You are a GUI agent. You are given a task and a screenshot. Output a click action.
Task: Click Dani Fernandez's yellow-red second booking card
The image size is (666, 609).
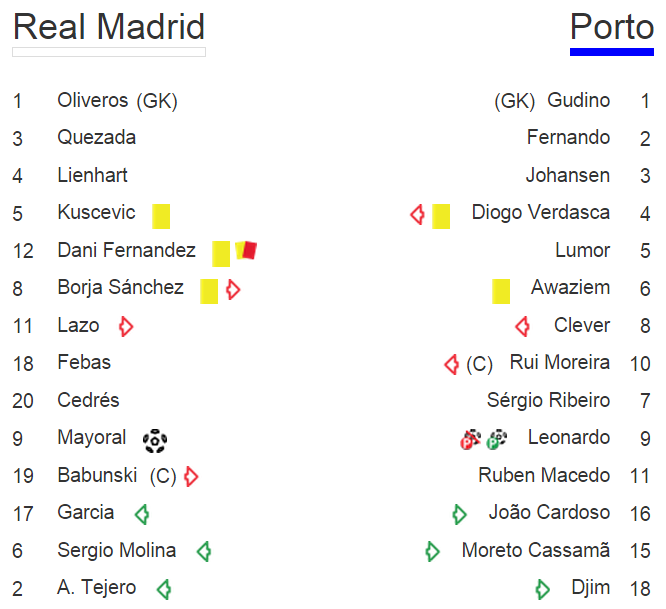(x=247, y=250)
